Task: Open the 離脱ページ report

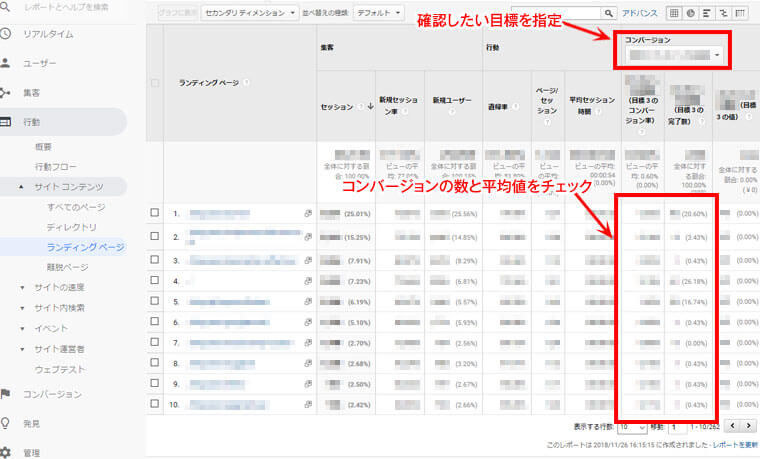Action: tap(67, 267)
